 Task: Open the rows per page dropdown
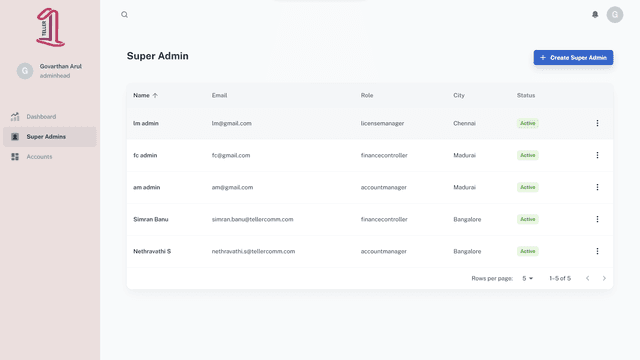(x=527, y=278)
